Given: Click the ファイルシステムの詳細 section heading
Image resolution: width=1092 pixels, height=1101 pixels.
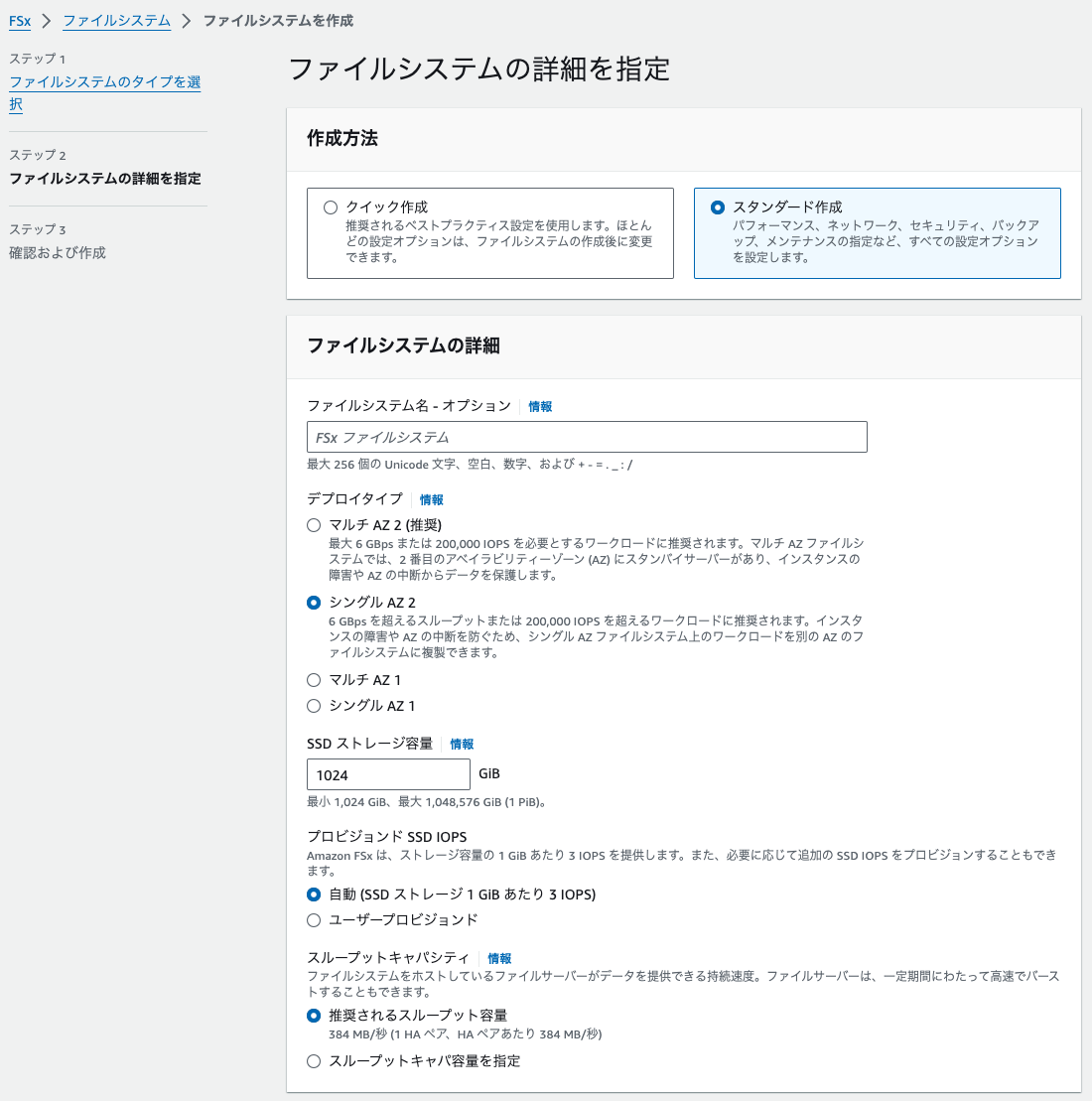Looking at the screenshot, I should [x=403, y=345].
